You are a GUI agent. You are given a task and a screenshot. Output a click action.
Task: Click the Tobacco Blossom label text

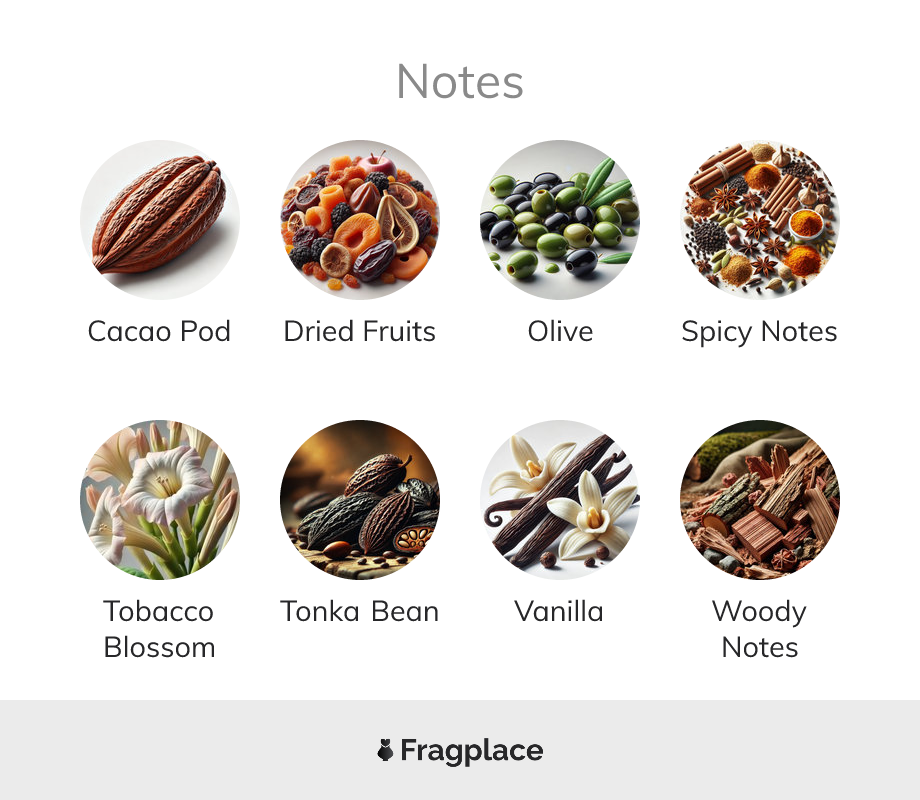point(159,629)
